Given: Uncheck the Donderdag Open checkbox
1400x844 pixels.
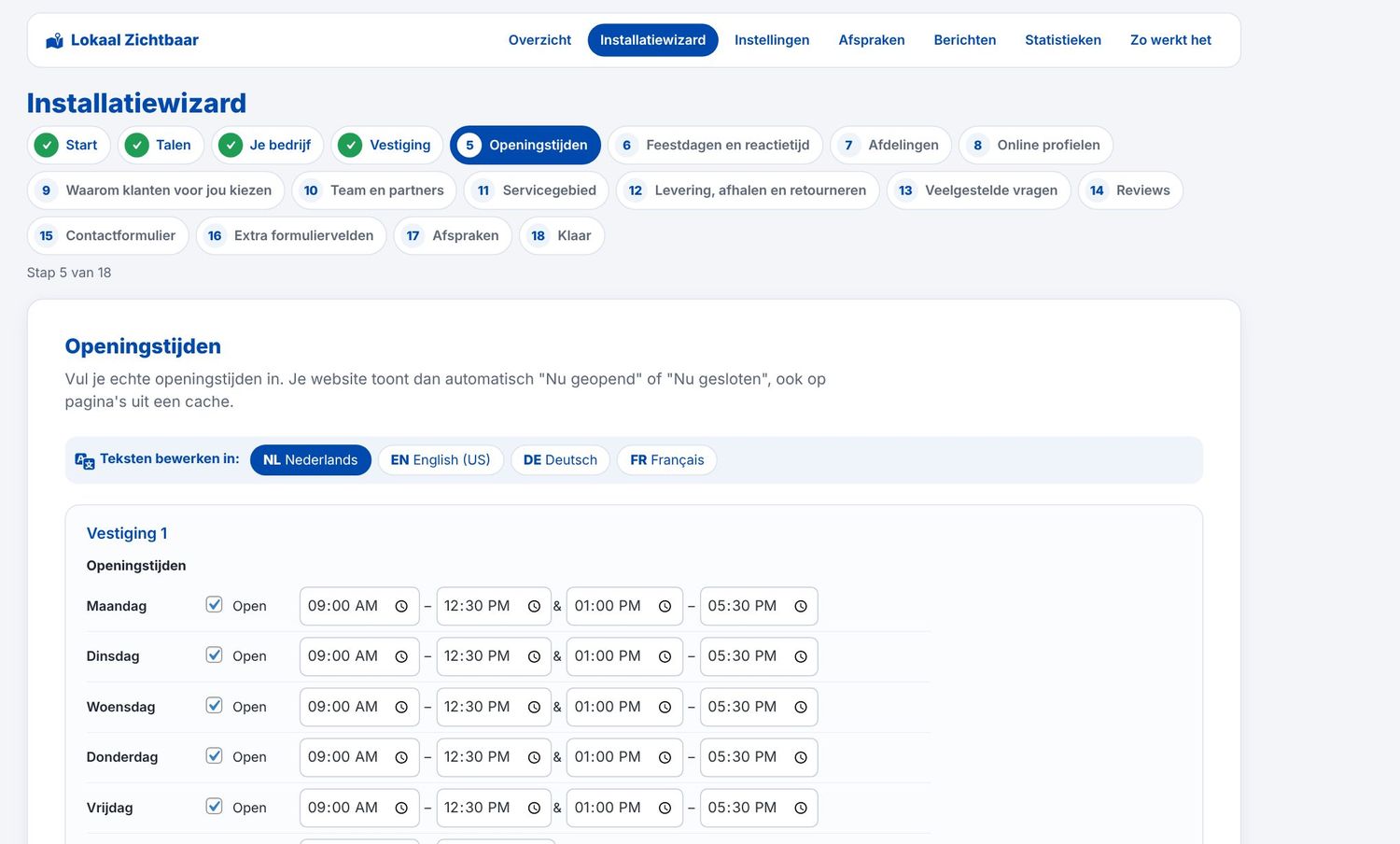Looking at the screenshot, I should point(215,756).
